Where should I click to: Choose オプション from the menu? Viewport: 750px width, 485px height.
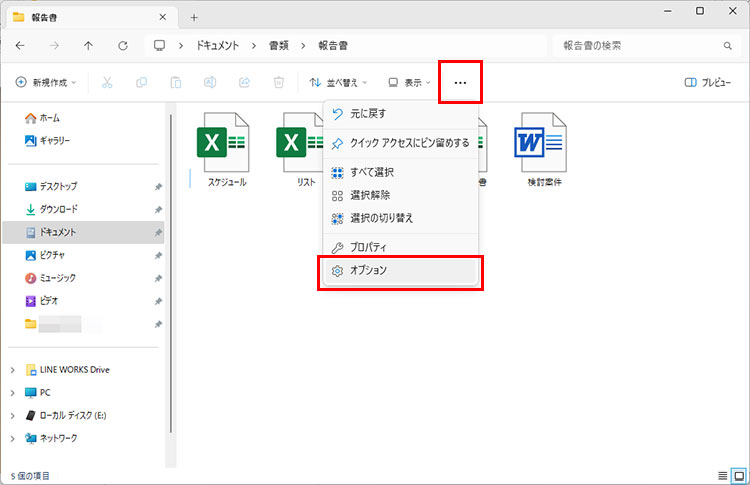(x=401, y=270)
